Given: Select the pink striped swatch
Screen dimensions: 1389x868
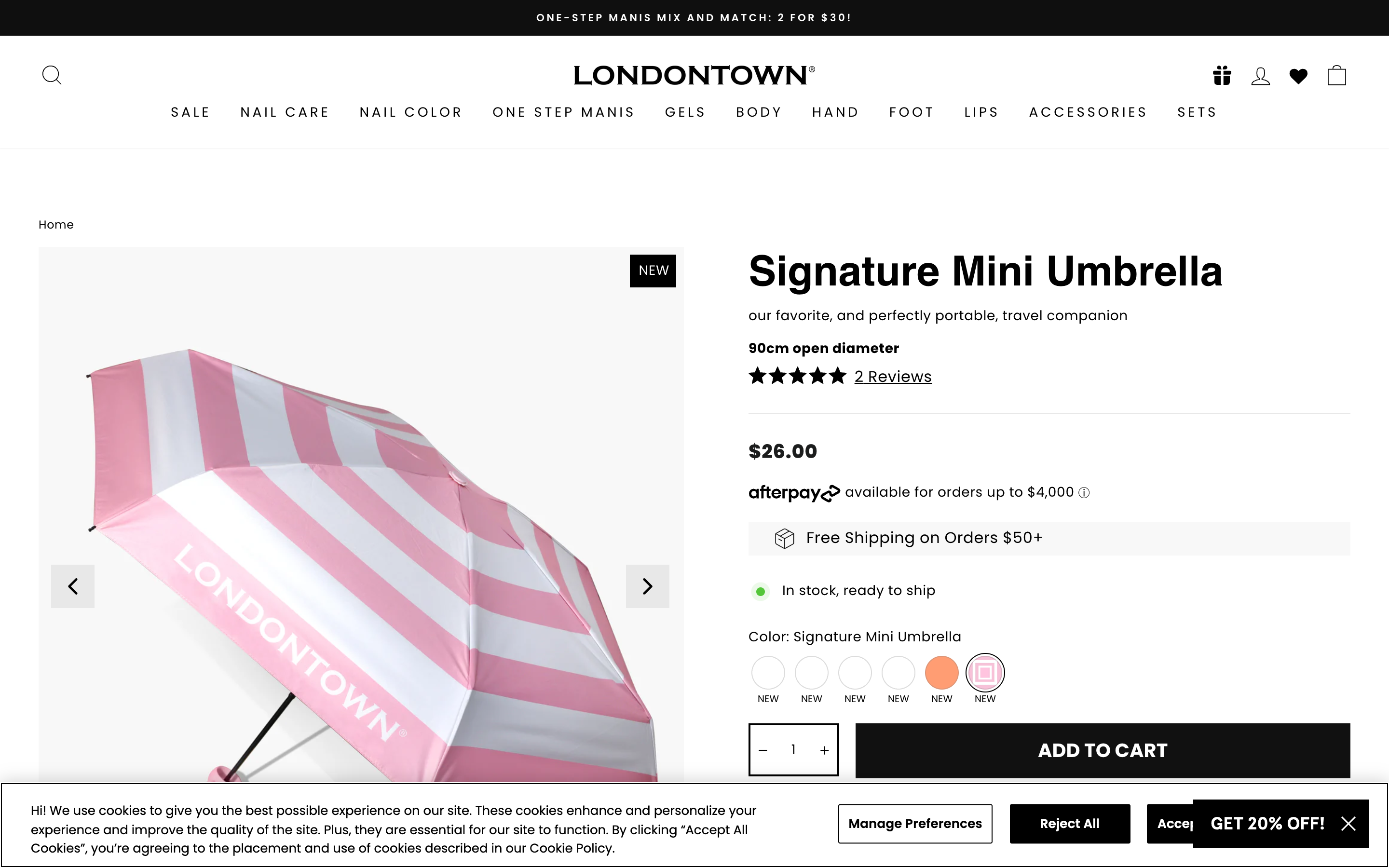Looking at the screenshot, I should [984, 672].
